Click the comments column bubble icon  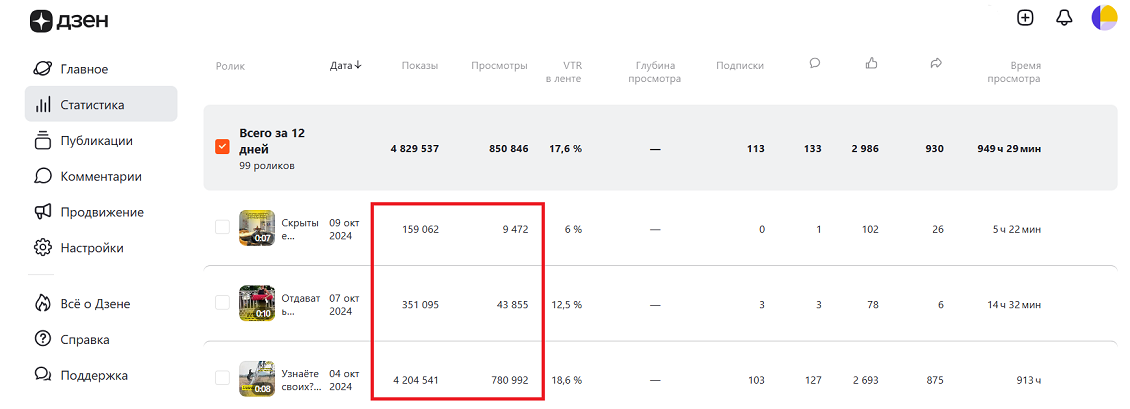coord(815,63)
